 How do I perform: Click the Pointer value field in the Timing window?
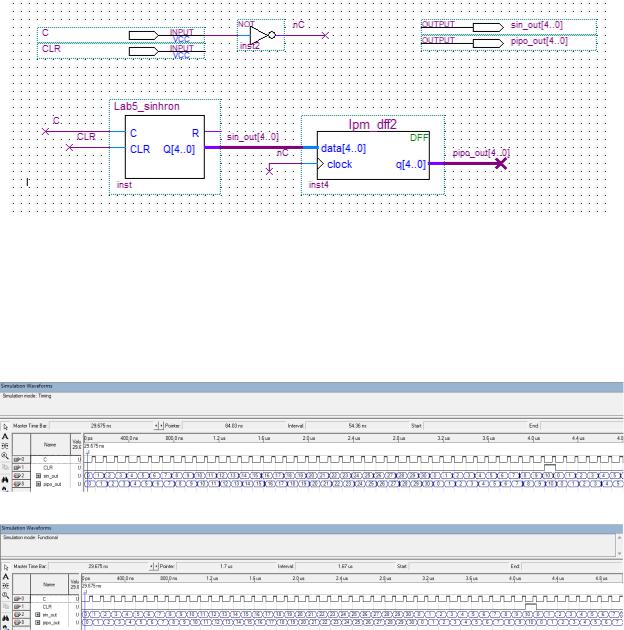234,425
